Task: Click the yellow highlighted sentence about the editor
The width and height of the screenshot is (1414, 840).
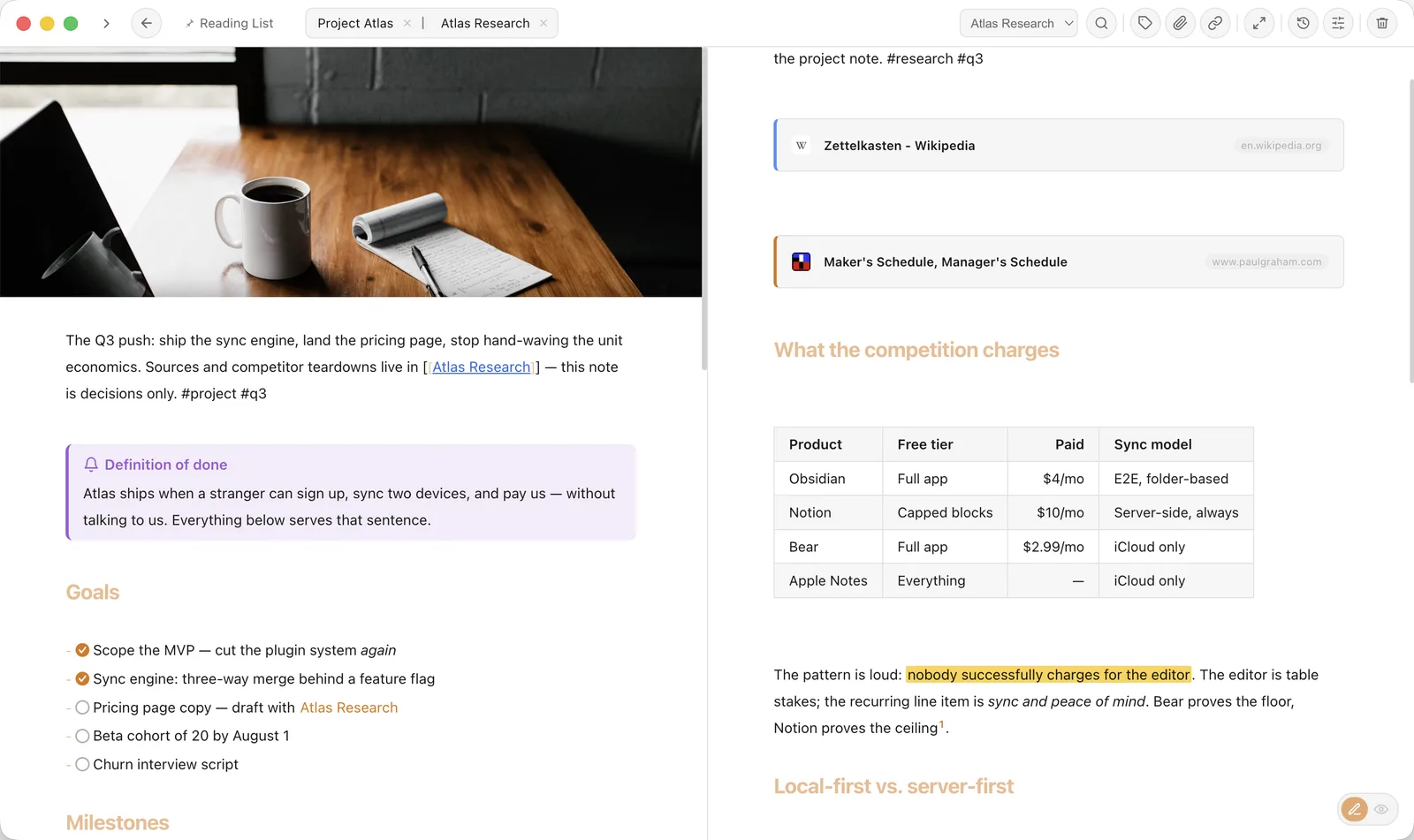Action: coord(1048,675)
